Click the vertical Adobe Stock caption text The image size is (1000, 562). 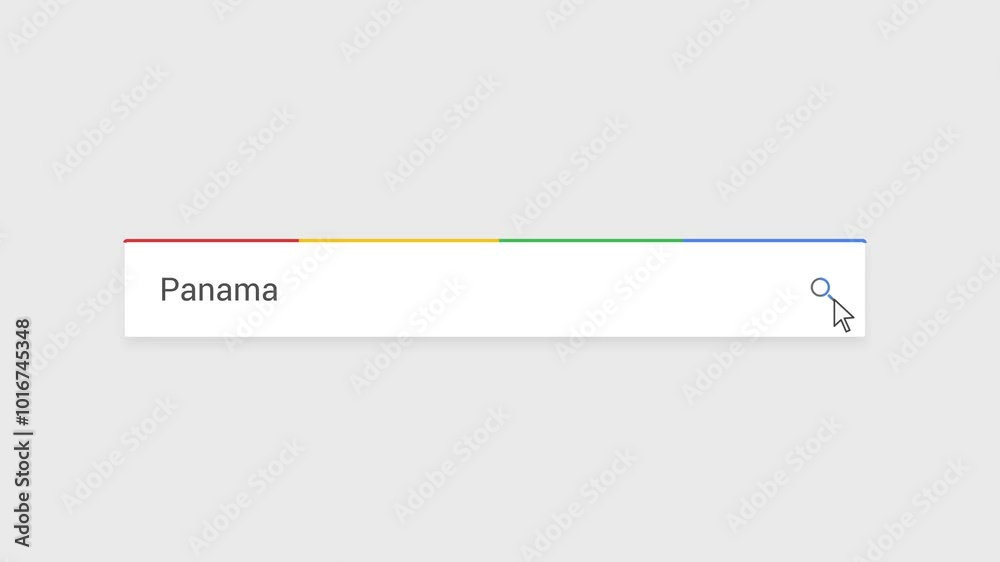[22, 433]
